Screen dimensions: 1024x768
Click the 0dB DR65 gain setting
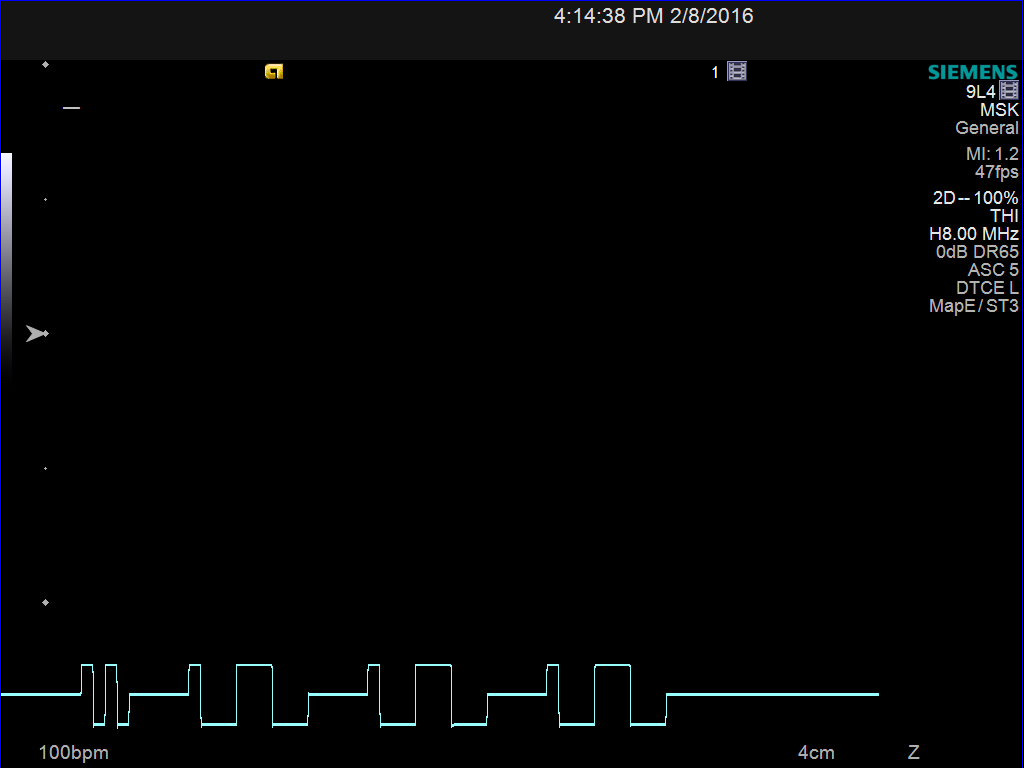click(977, 252)
